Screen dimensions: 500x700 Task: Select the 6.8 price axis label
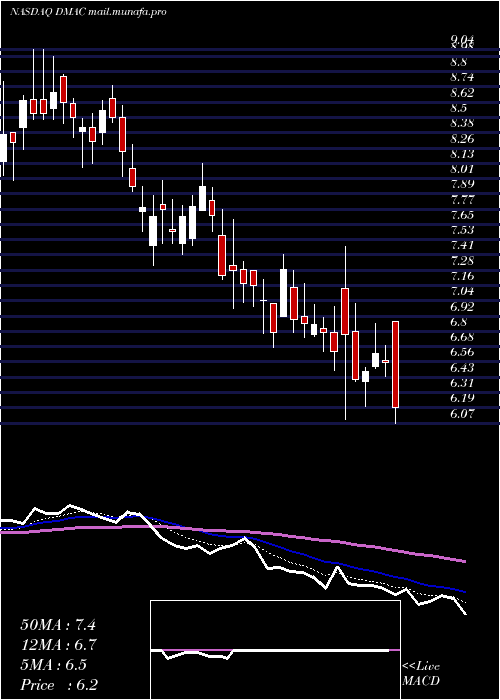pyautogui.click(x=458, y=321)
